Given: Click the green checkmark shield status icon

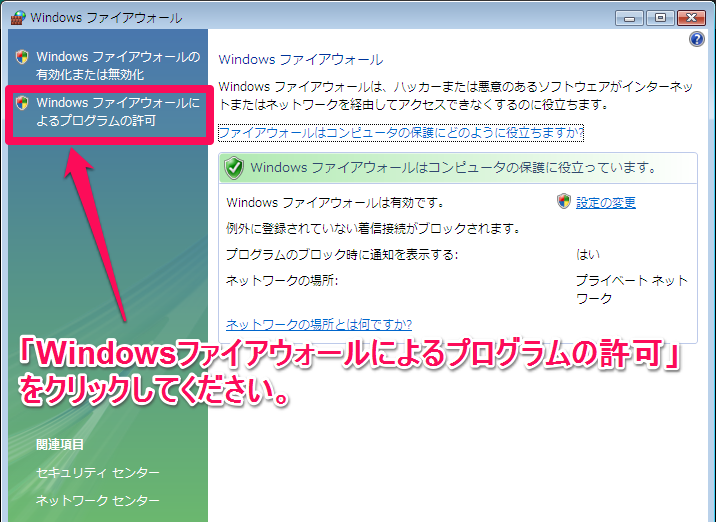Looking at the screenshot, I should click(x=234, y=168).
